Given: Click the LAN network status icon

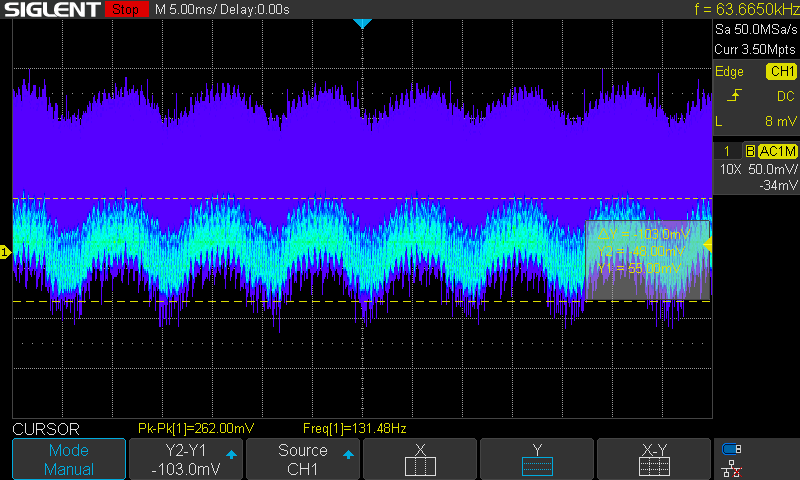Looking at the screenshot, I should (x=732, y=468).
